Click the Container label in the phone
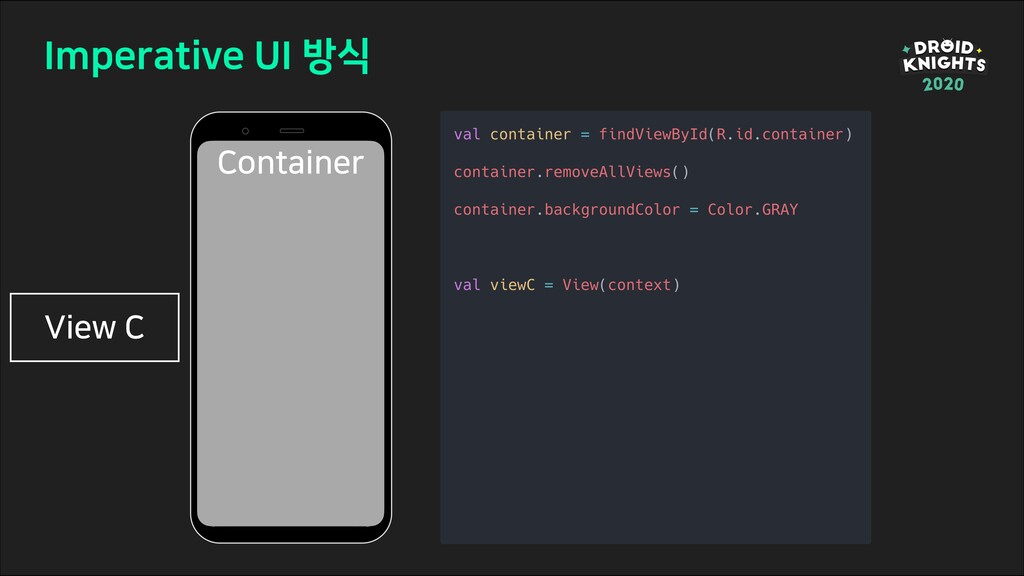The image size is (1024, 576). (290, 163)
